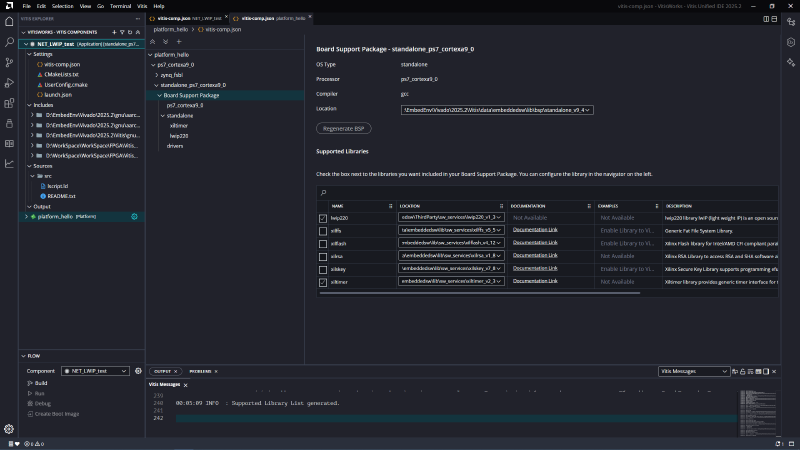Click the plus icon in the platform navigator toolbar
The height and width of the screenshot is (450, 800).
[x=179, y=42]
